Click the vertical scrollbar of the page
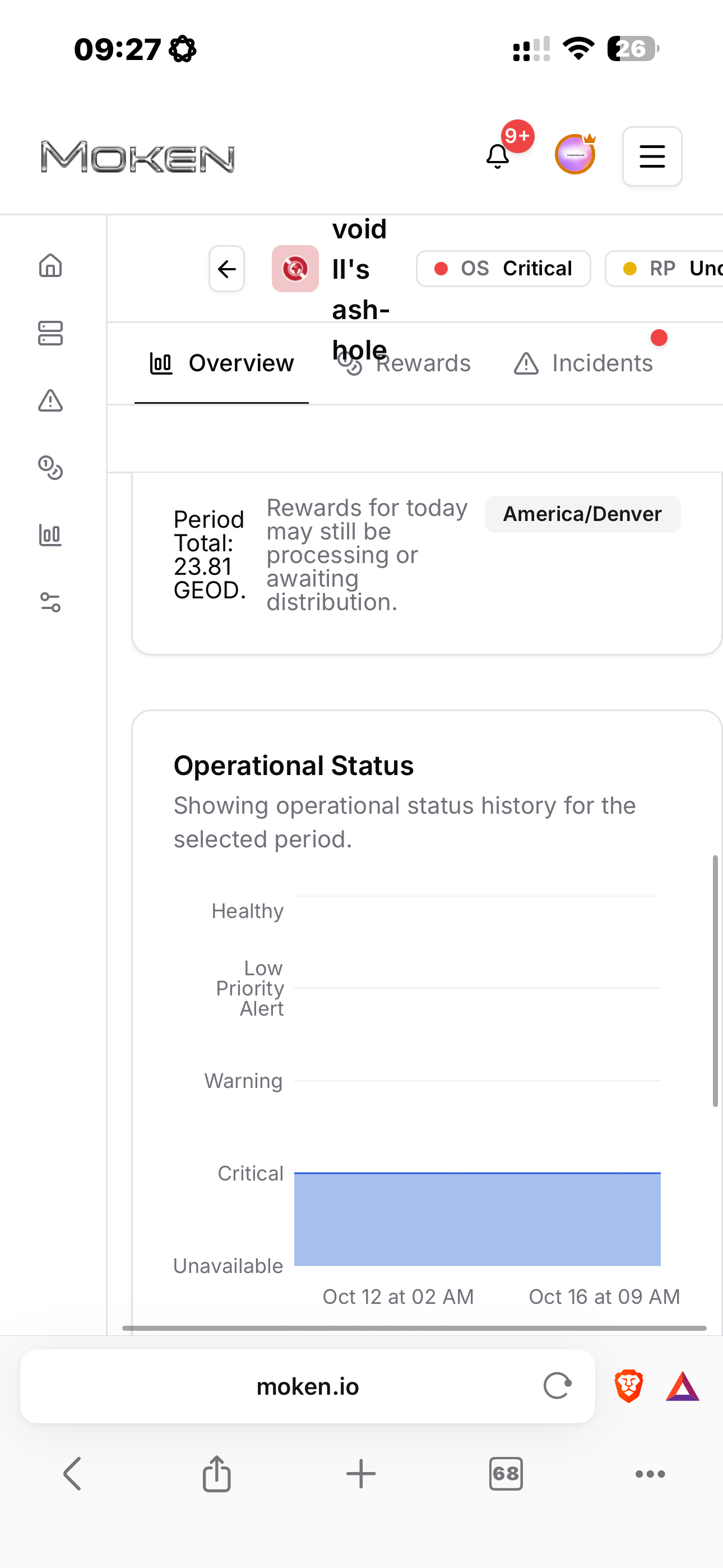 715,980
